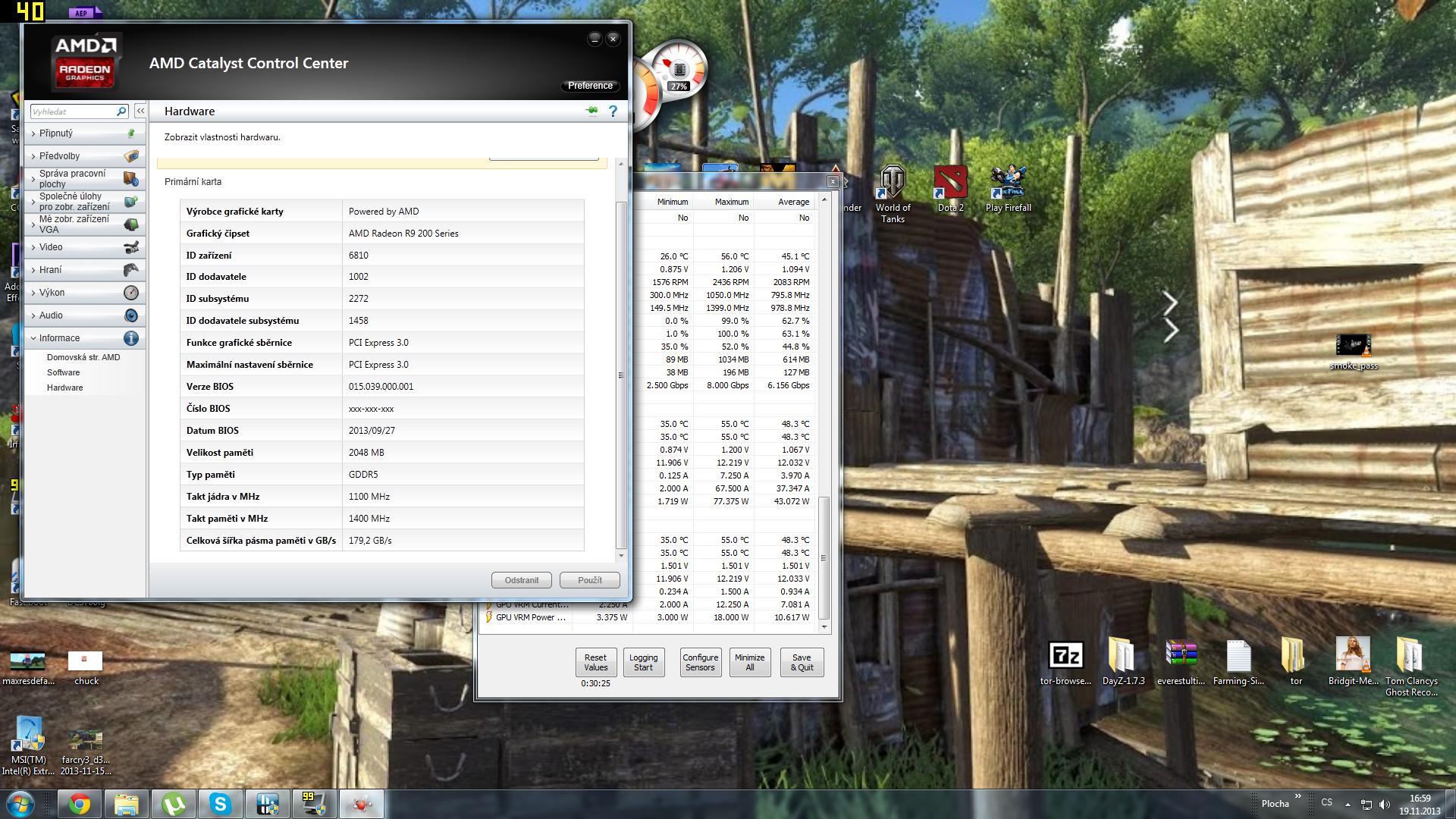Click the Average column header in sensor window
The height and width of the screenshot is (819, 1456).
coord(784,202)
